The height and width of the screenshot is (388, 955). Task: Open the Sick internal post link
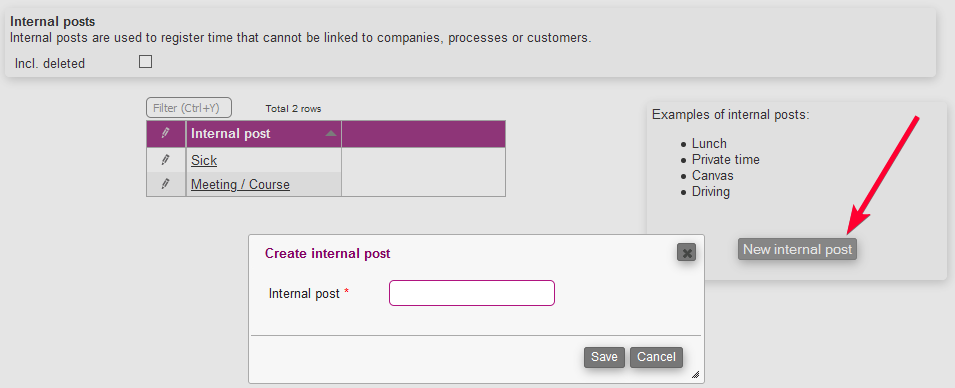(x=204, y=160)
